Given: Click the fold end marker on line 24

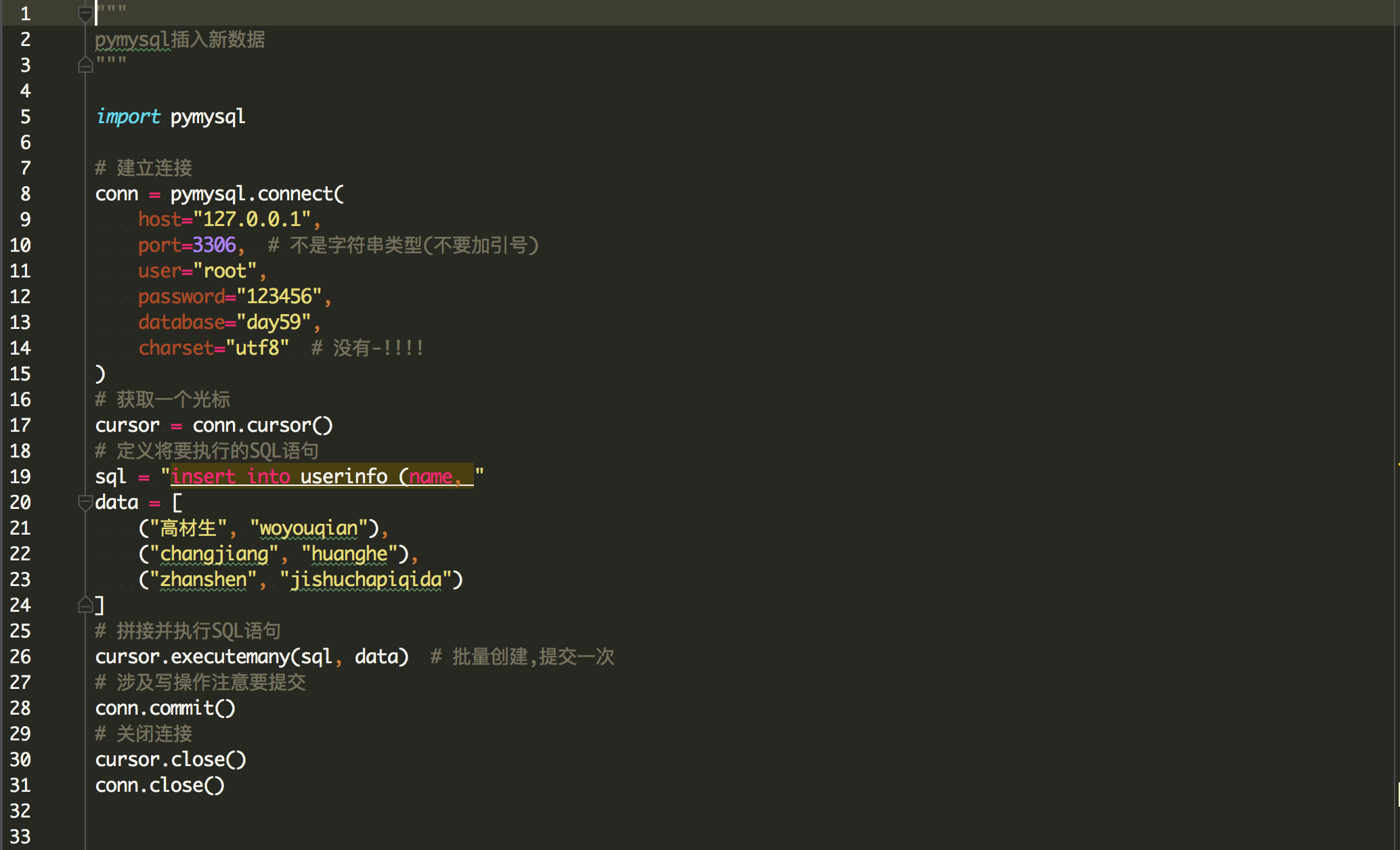Looking at the screenshot, I should click(x=85, y=605).
